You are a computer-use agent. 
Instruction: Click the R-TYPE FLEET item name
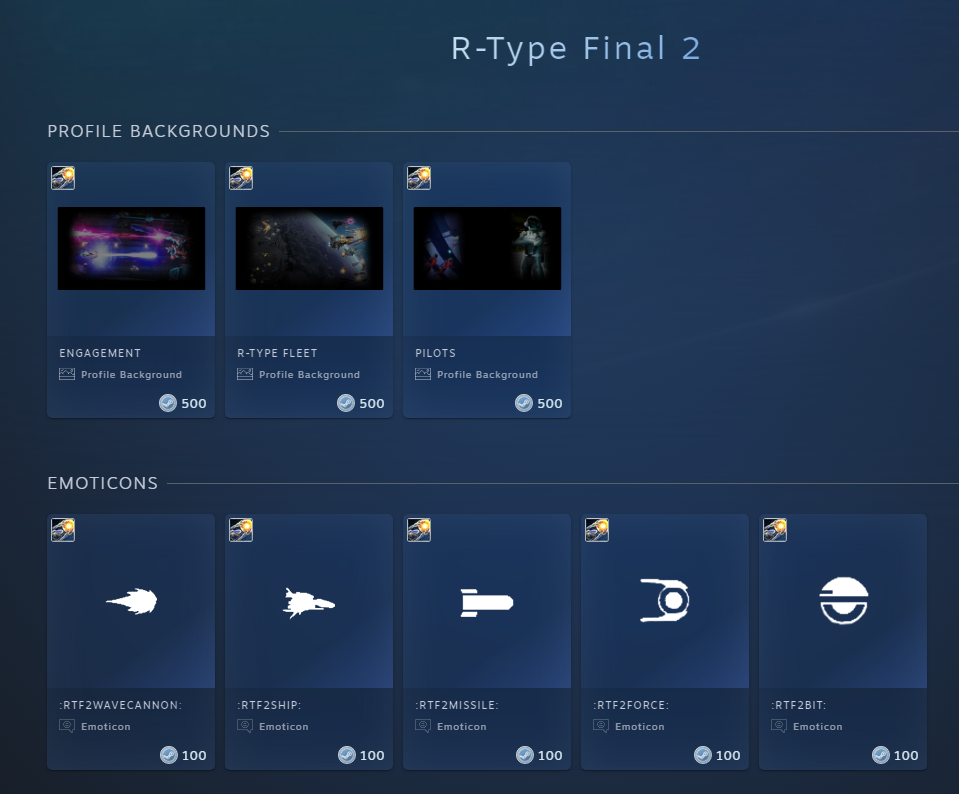click(x=277, y=353)
